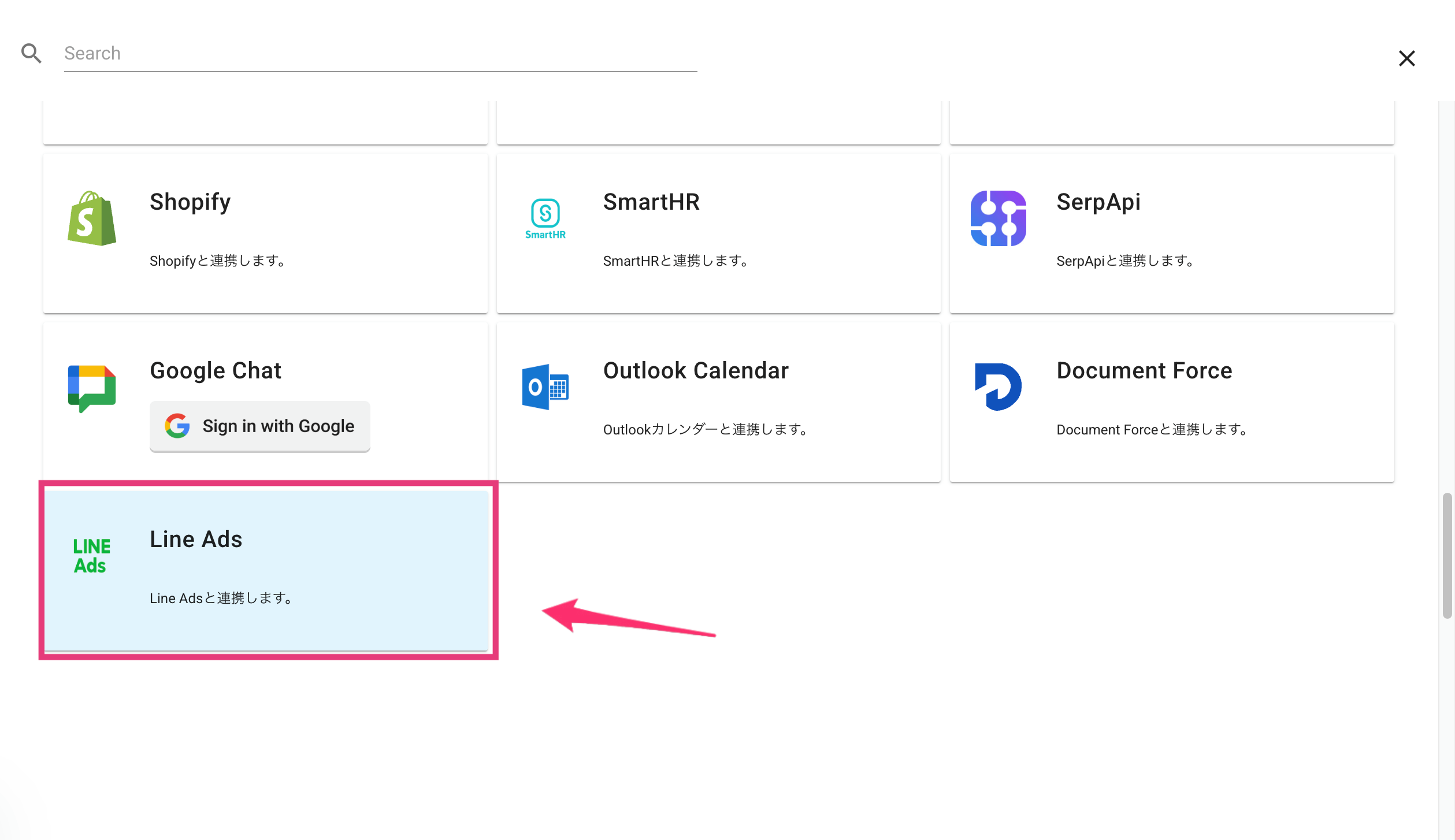Image resolution: width=1455 pixels, height=840 pixels.
Task: Click the Shopify shopping bag logo
Action: (x=92, y=218)
